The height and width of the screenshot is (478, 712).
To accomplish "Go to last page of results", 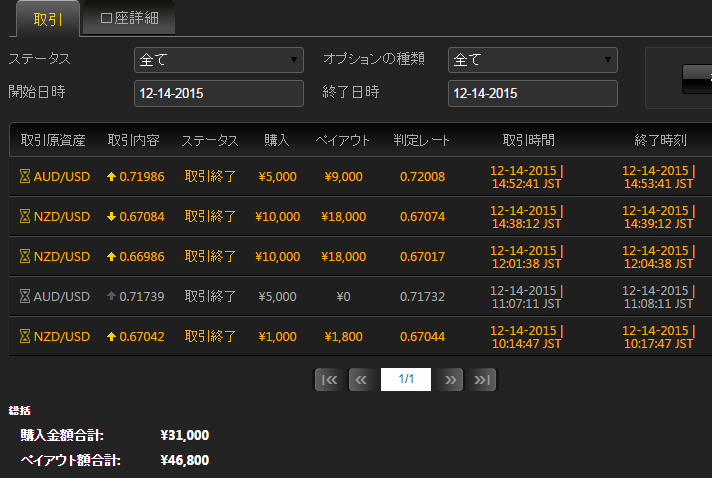I will point(482,379).
